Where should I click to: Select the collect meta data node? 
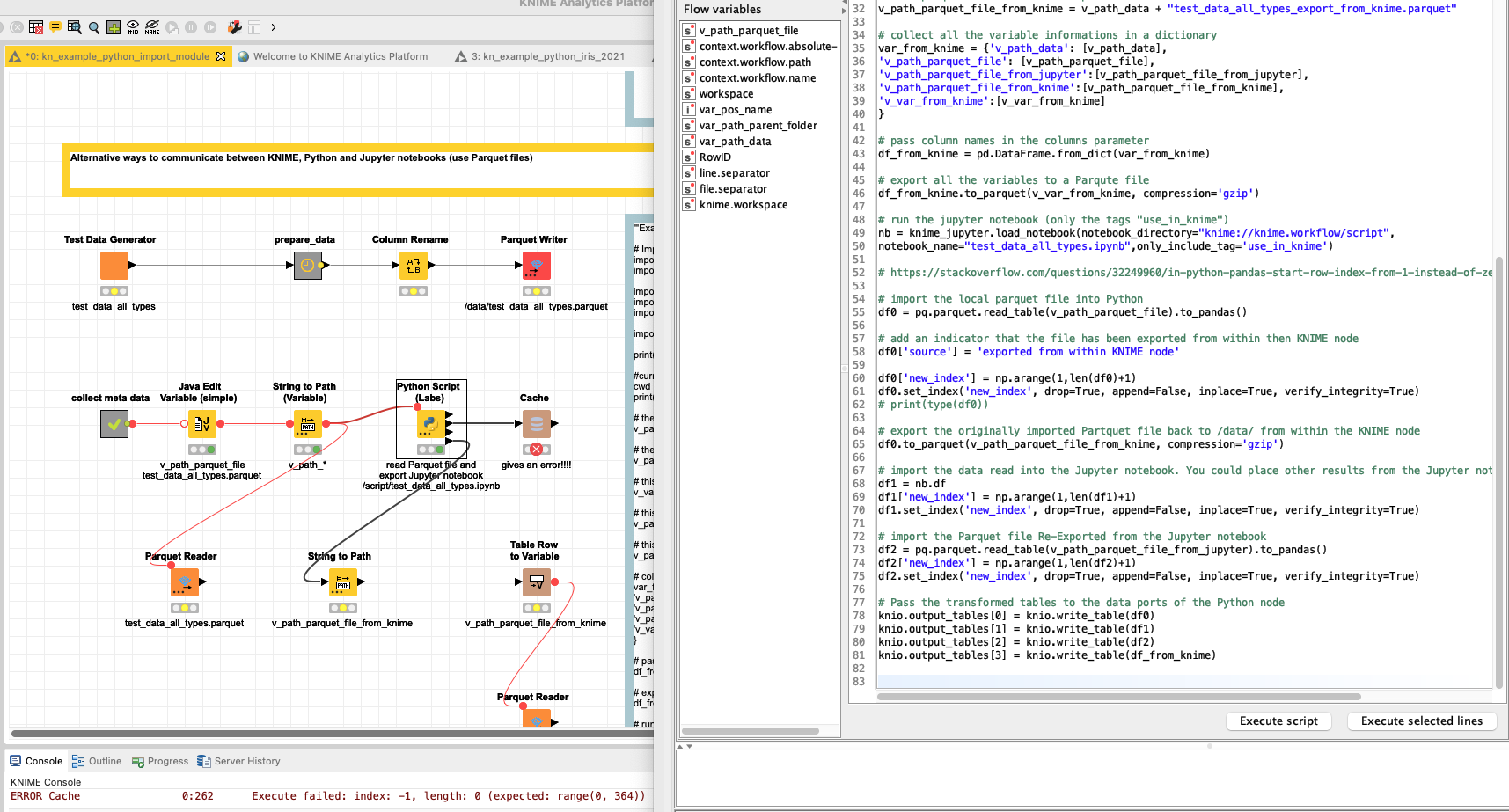pyautogui.click(x=114, y=423)
